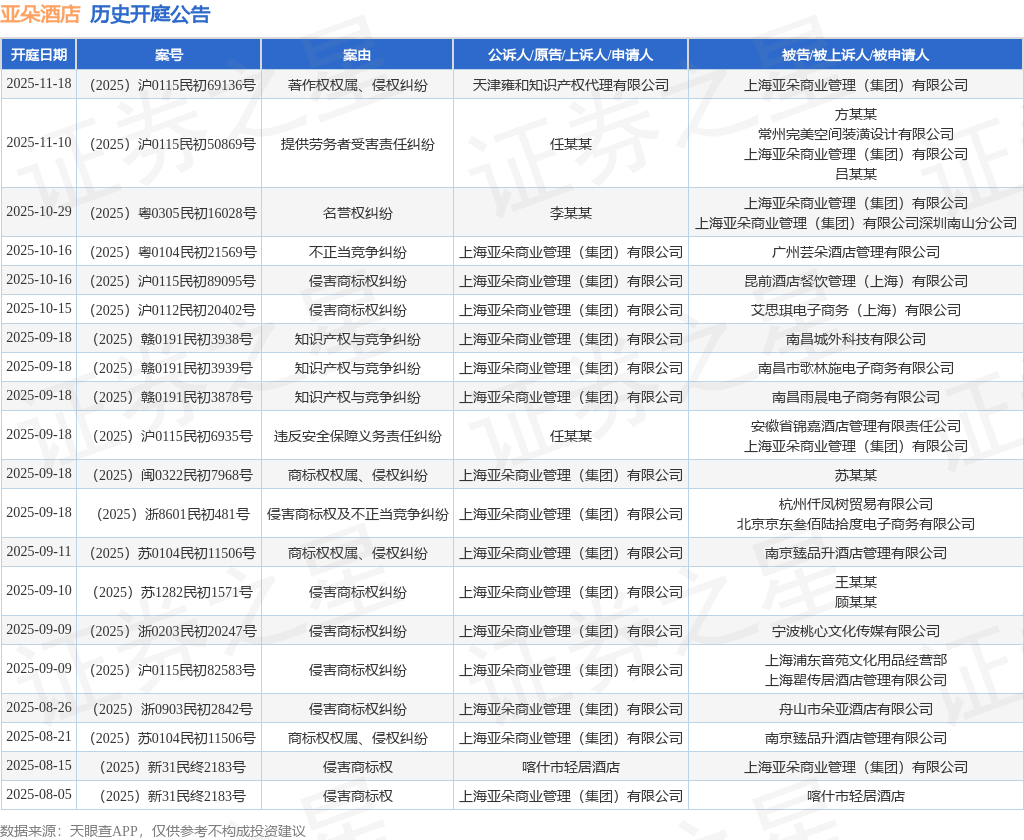Click plaintiff 李某某
The image size is (1024, 840).
[x=571, y=213]
